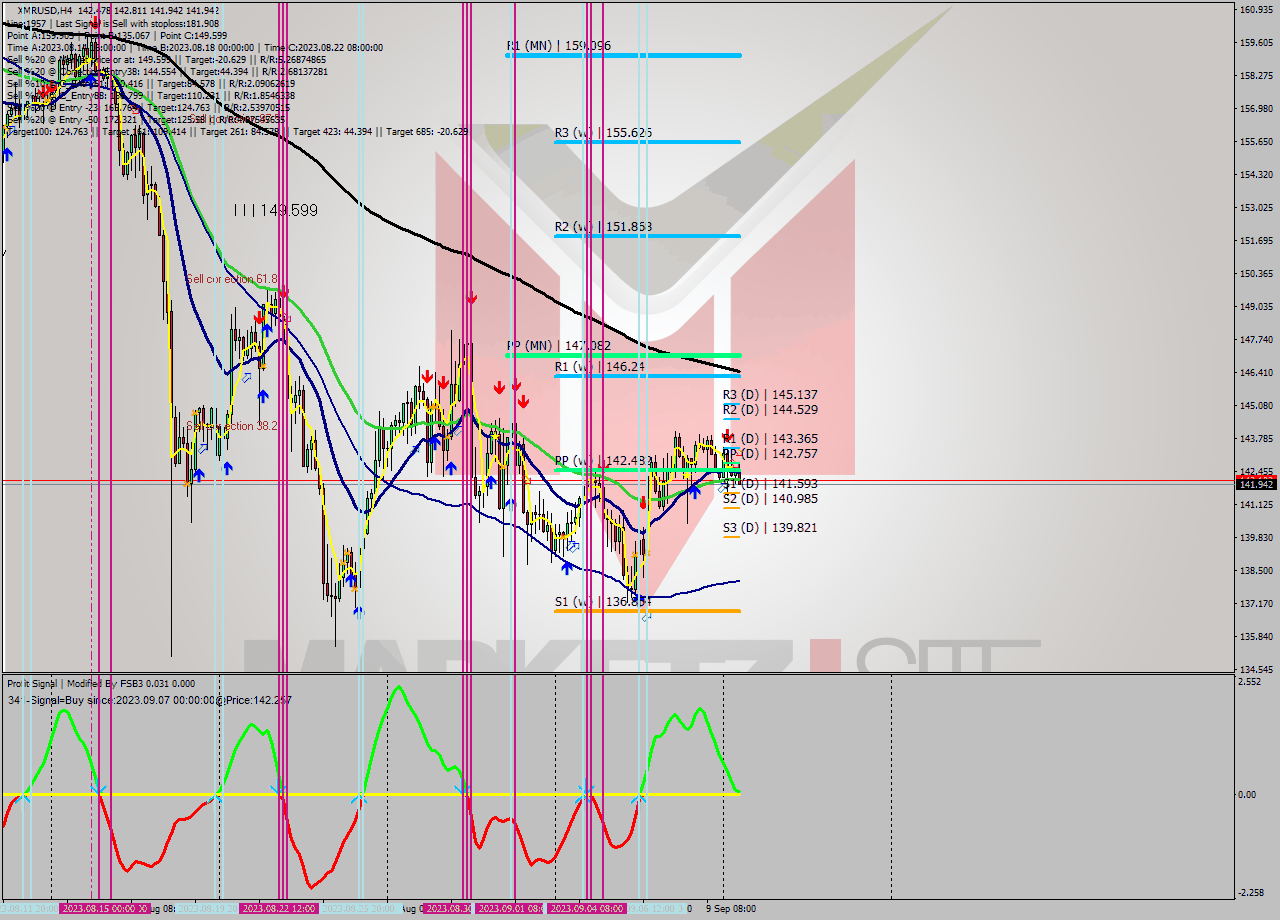Click the '| | | 149.599' level label

(x=275, y=210)
